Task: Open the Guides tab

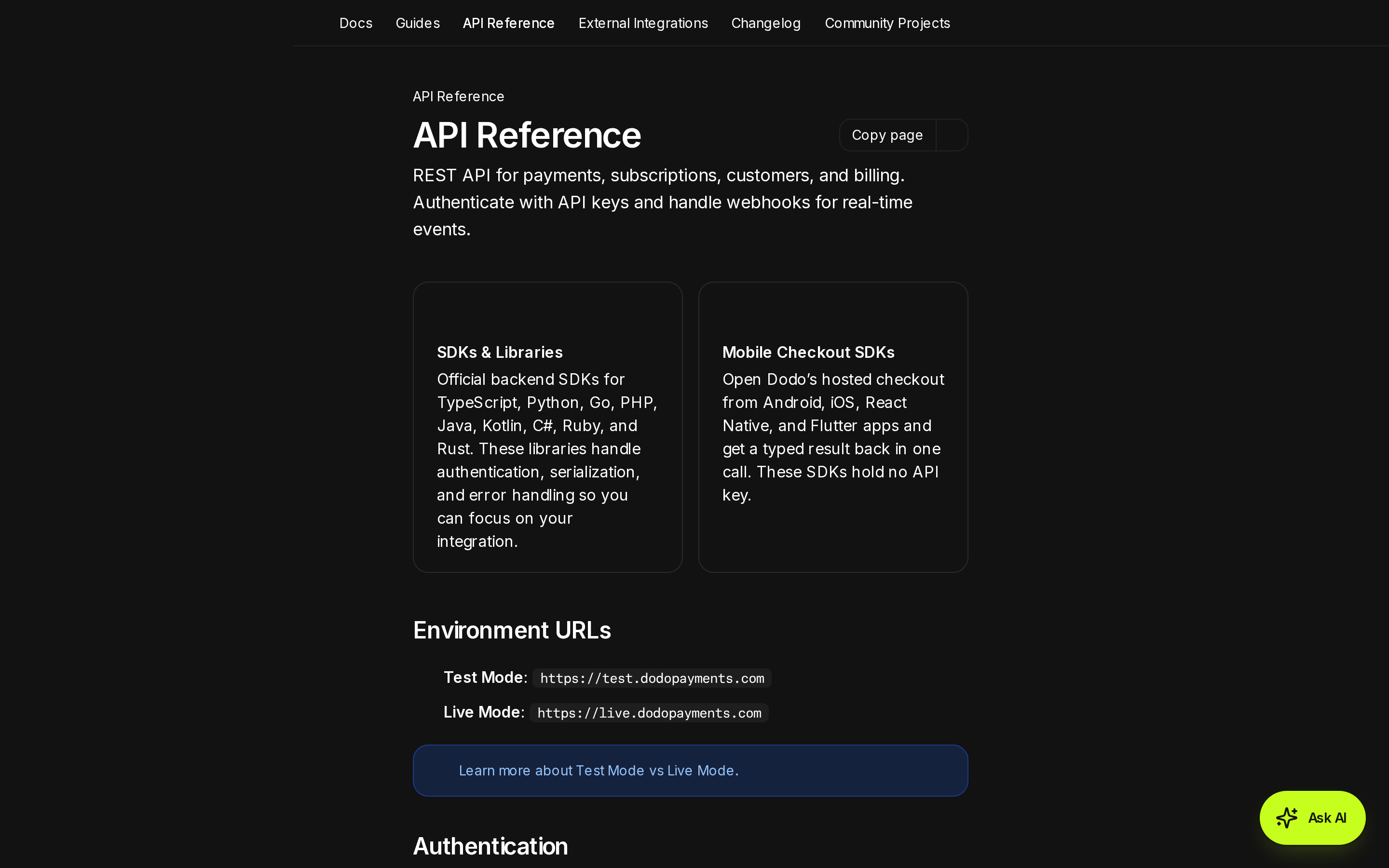Action: pos(418,23)
